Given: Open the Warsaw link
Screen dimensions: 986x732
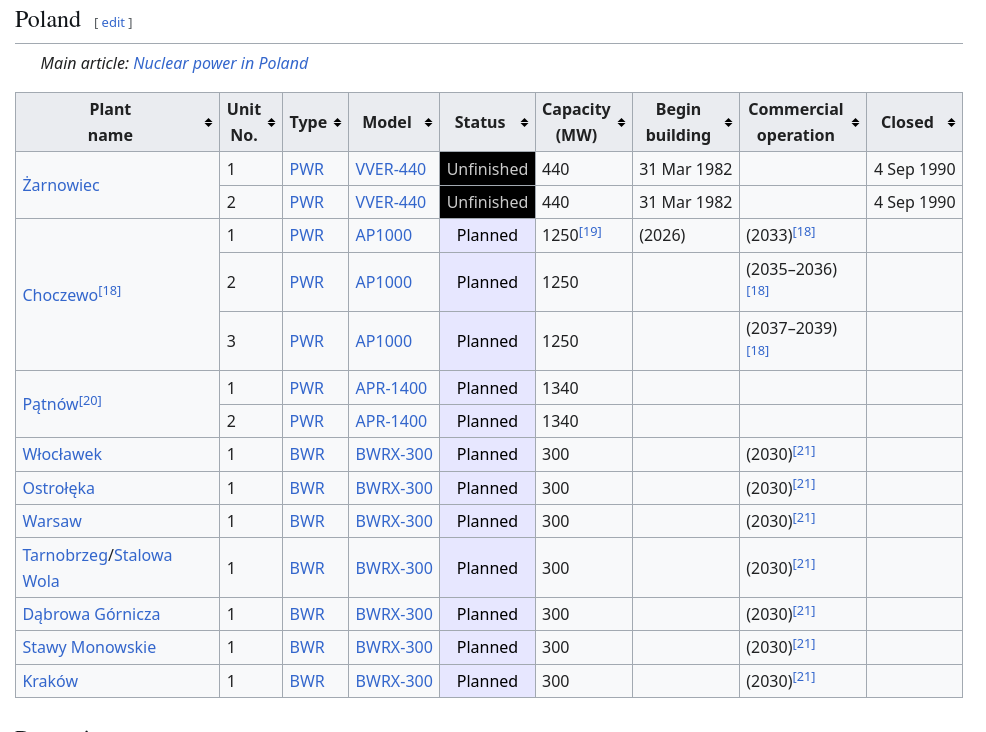Looking at the screenshot, I should point(52,521).
